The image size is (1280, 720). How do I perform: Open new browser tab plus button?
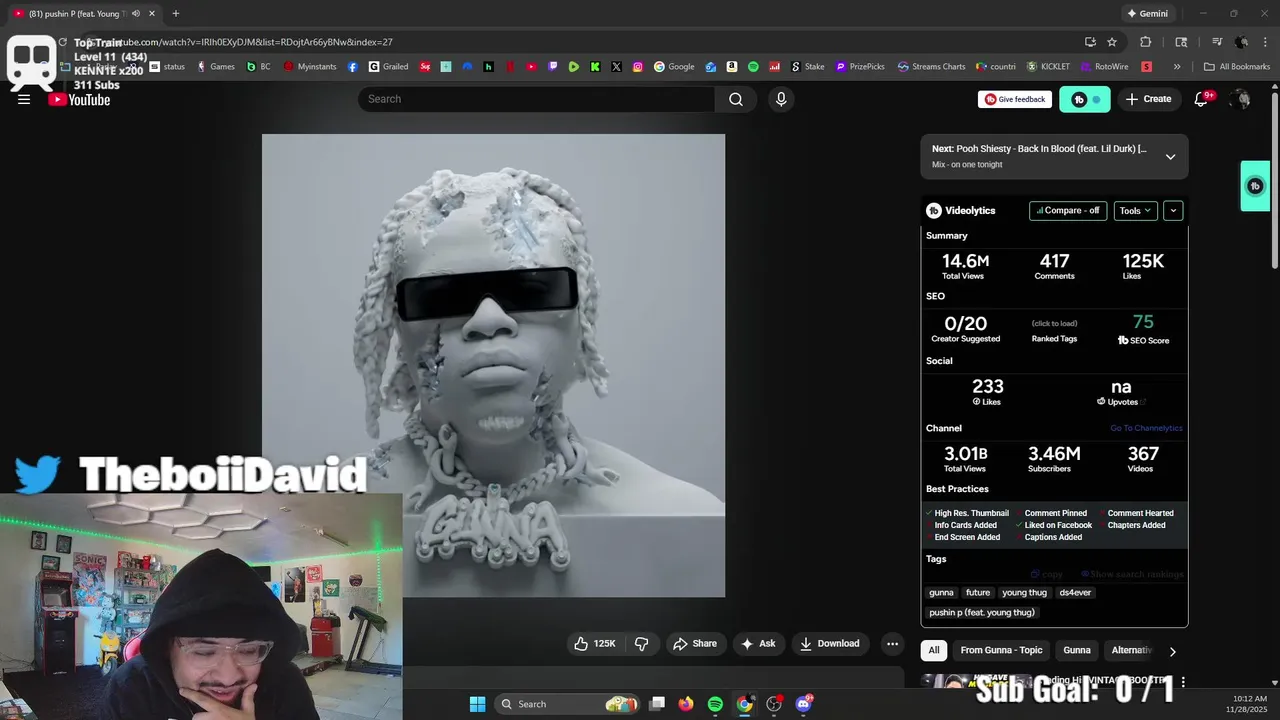[x=176, y=14]
